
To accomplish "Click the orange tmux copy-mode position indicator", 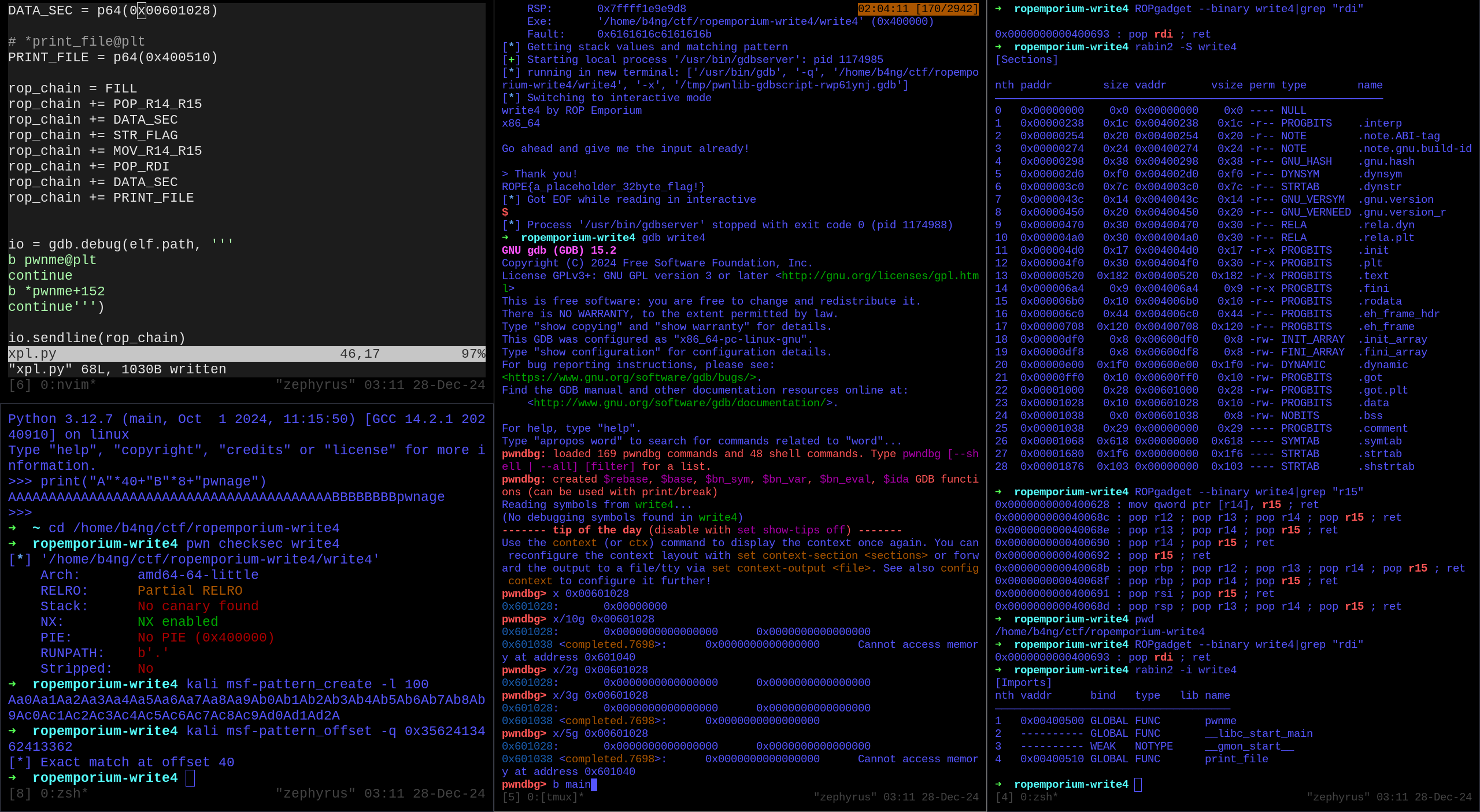I will coord(917,9).
